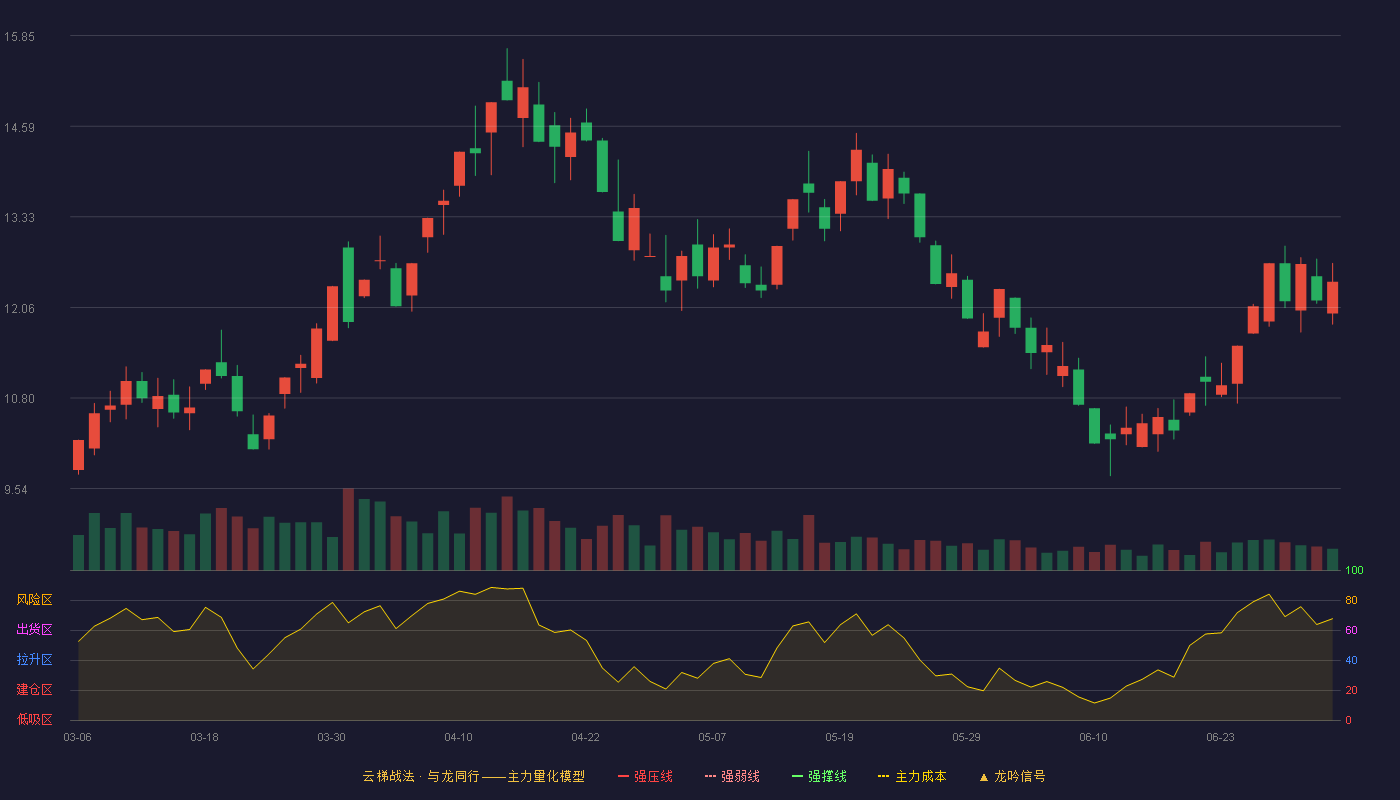Toggle the 龙吟信号 legend item
Viewport: 1400px width, 800px height.
coord(1011,776)
